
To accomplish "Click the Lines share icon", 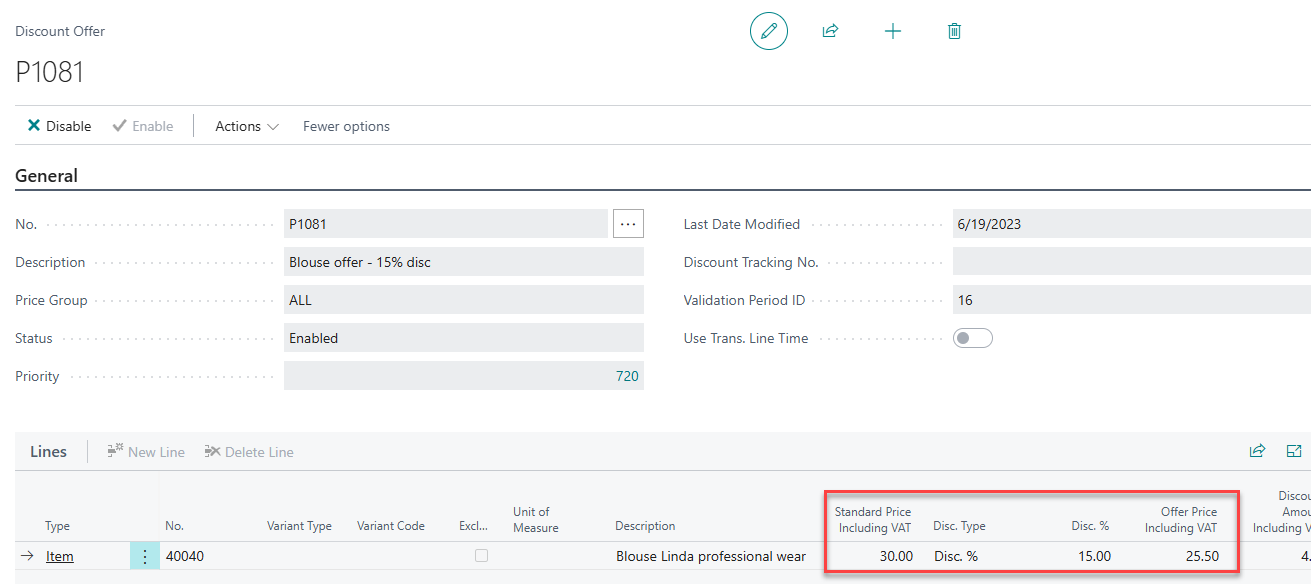I will pyautogui.click(x=1257, y=451).
